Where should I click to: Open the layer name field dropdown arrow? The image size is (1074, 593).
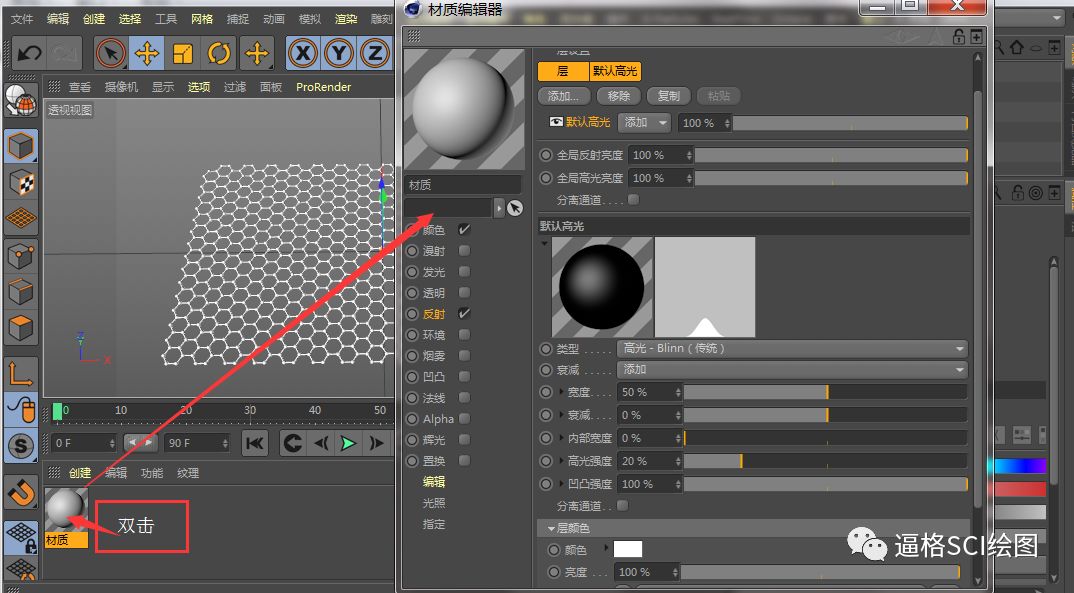pyautogui.click(x=499, y=207)
